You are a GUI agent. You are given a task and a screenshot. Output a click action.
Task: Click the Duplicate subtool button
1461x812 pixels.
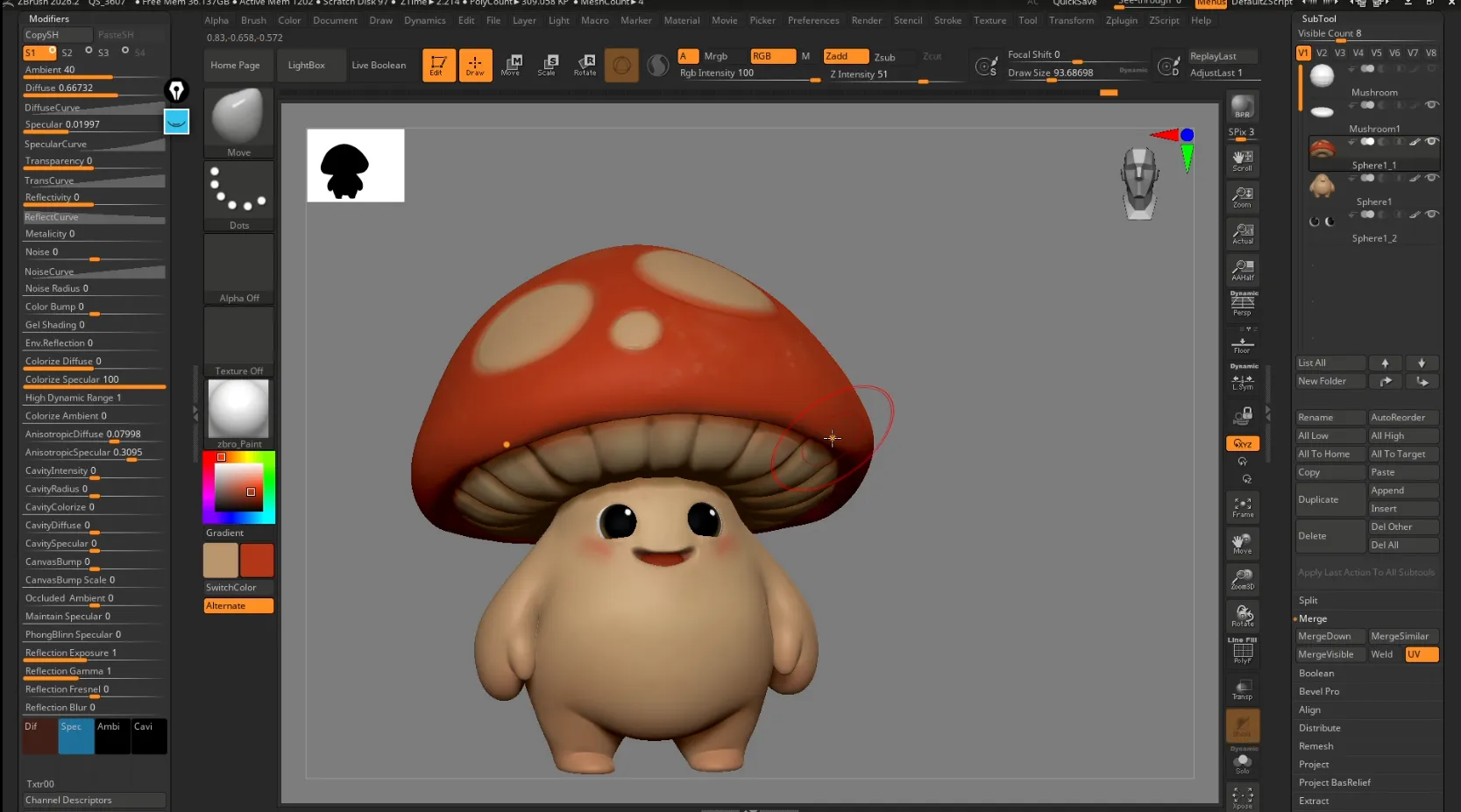coord(1330,499)
